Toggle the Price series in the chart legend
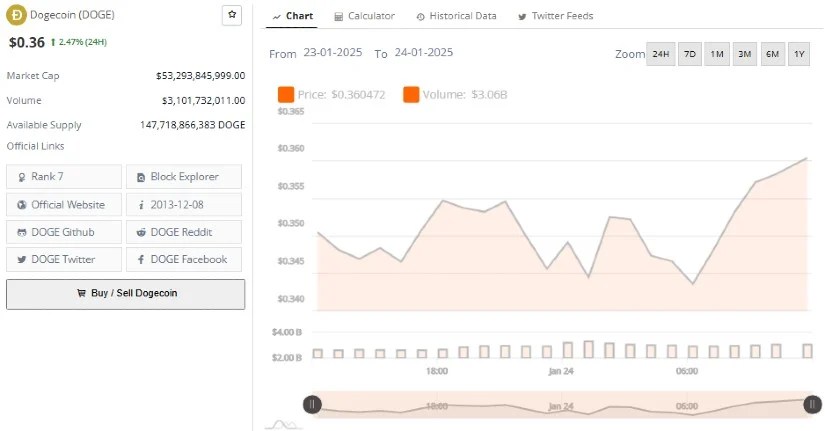 click(x=286, y=95)
